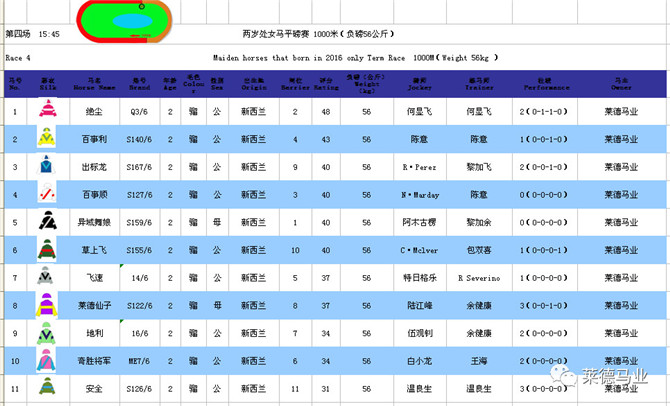670x406 pixels.
Task: Click rating cell '43'
Action: tap(326, 140)
